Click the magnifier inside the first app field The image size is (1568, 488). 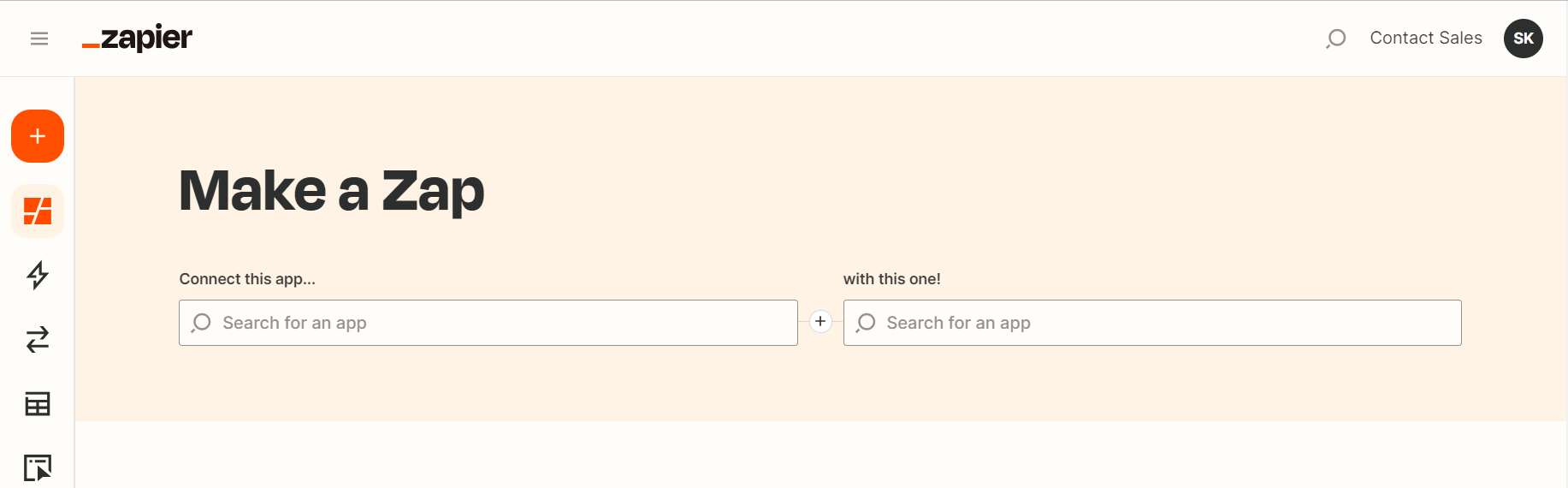pos(201,323)
